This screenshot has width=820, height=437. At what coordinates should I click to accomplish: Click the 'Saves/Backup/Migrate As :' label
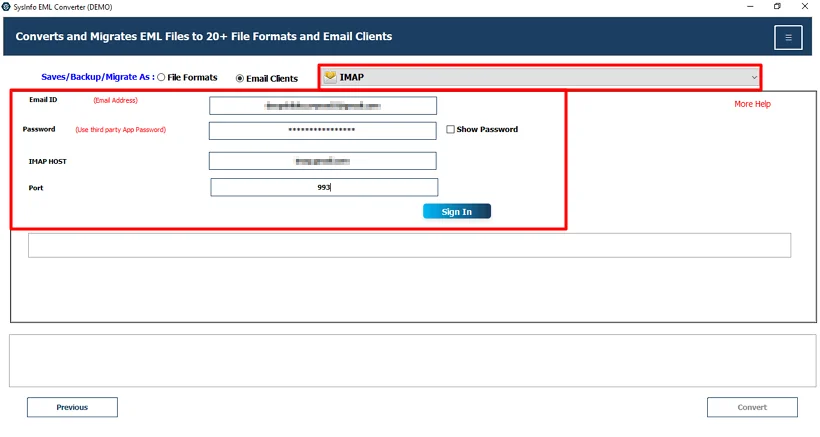point(98,77)
